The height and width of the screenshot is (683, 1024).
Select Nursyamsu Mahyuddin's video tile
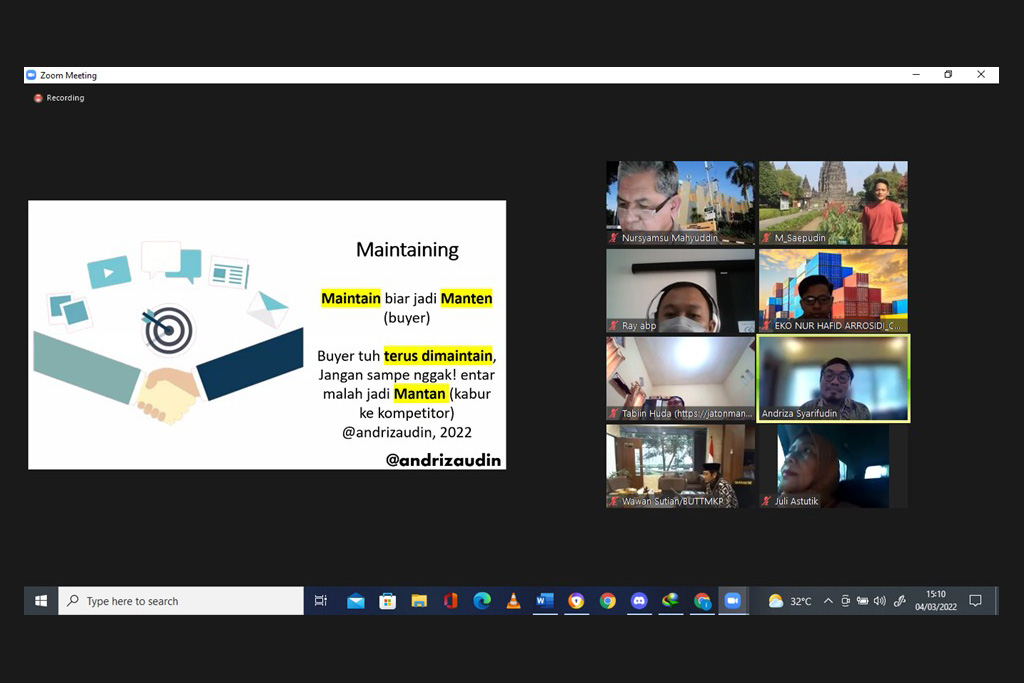point(681,202)
